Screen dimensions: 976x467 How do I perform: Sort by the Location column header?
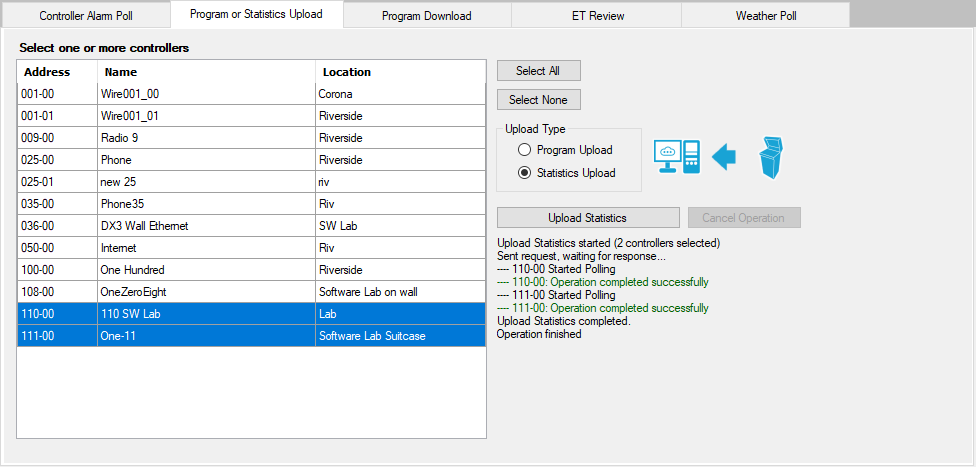(400, 72)
